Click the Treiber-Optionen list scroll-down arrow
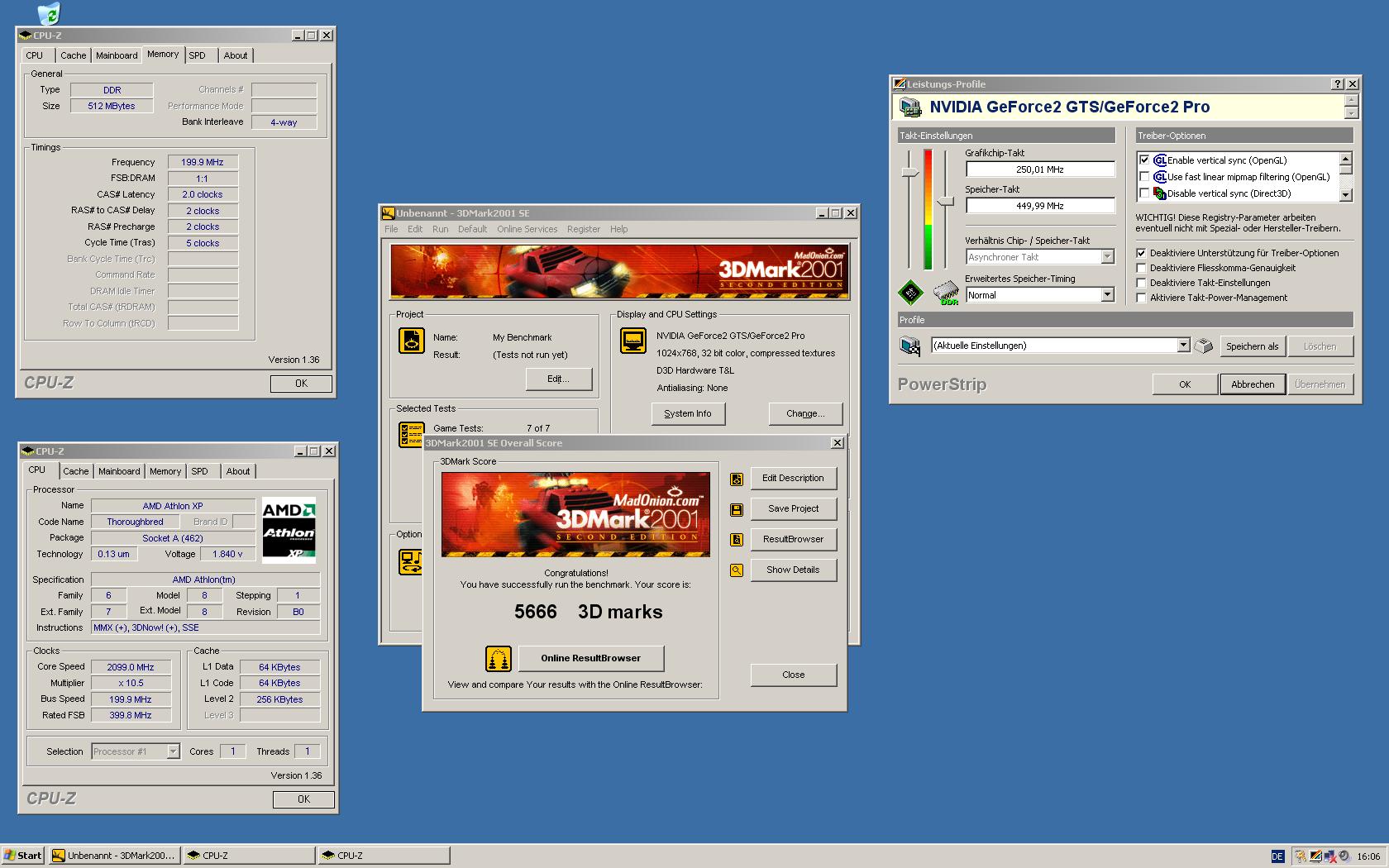 (x=1345, y=195)
